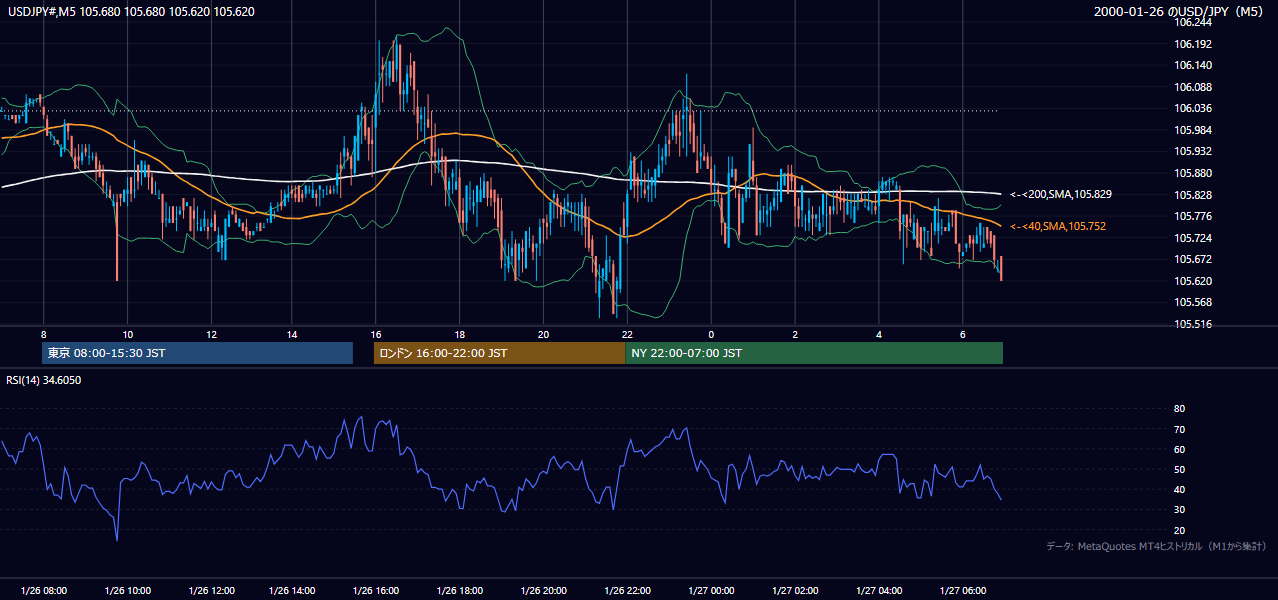Click the 1/27 02:00 date label
Screen dimensions: 1278x600
click(795, 591)
